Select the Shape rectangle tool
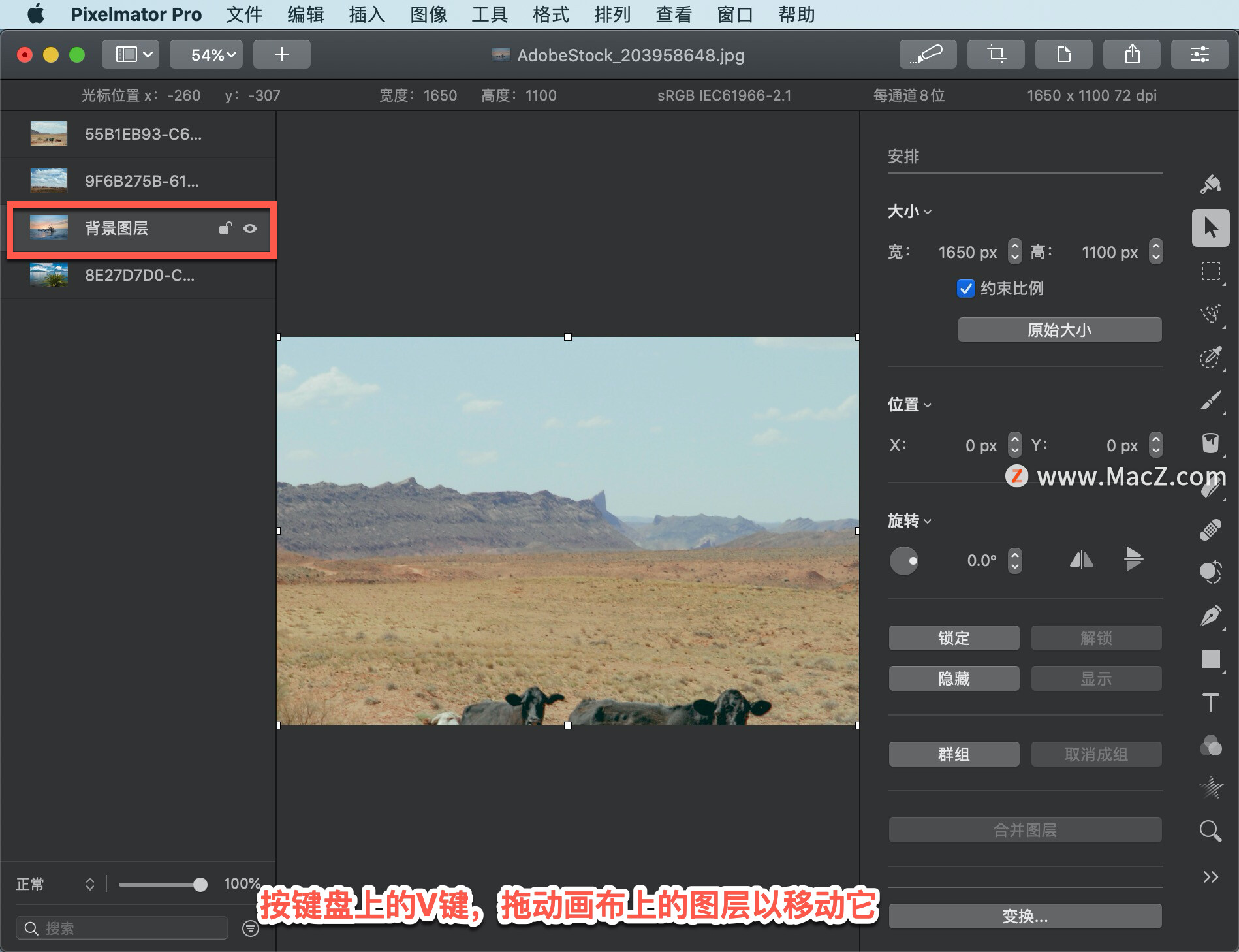1239x952 pixels. coord(1210,659)
